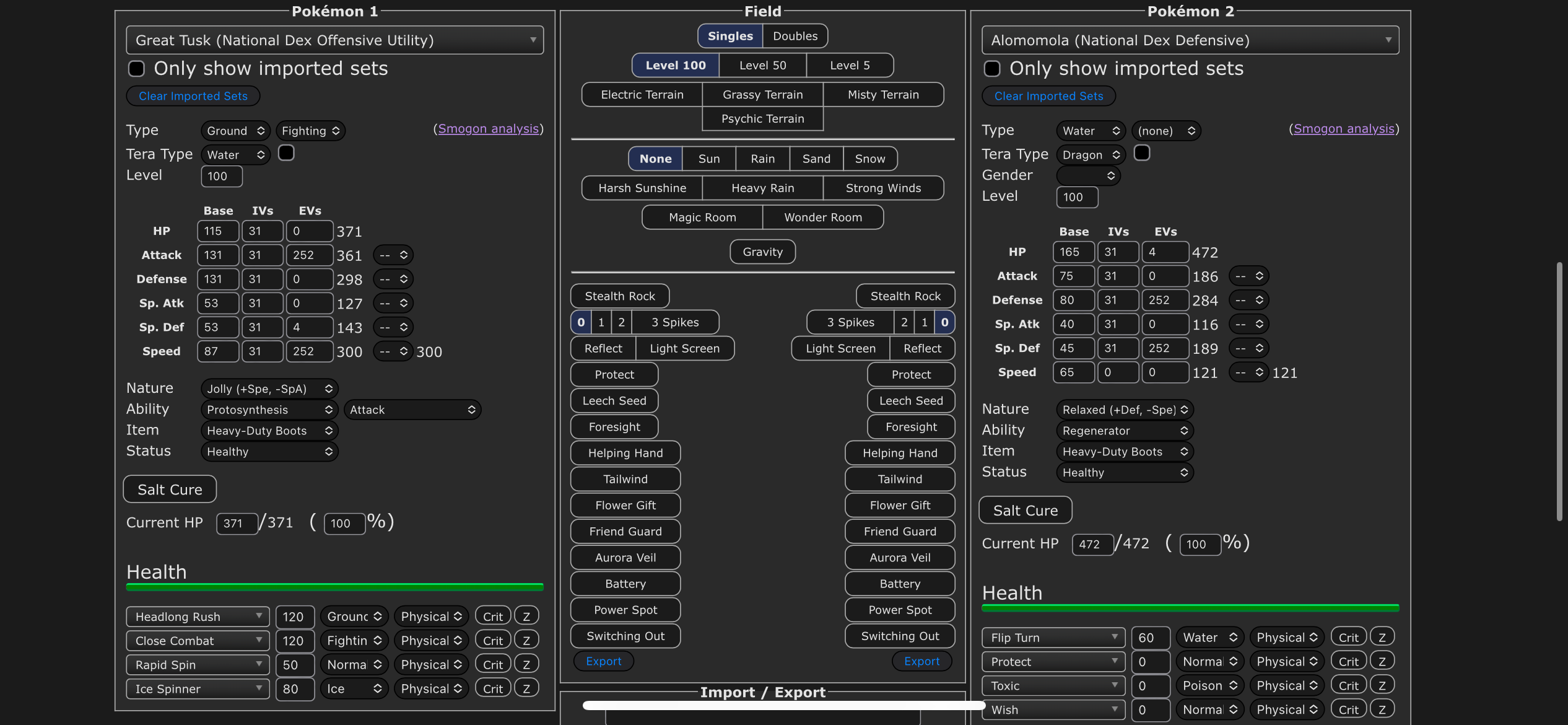Toggle Gravity field condition
1568x725 pixels.
(x=763, y=252)
